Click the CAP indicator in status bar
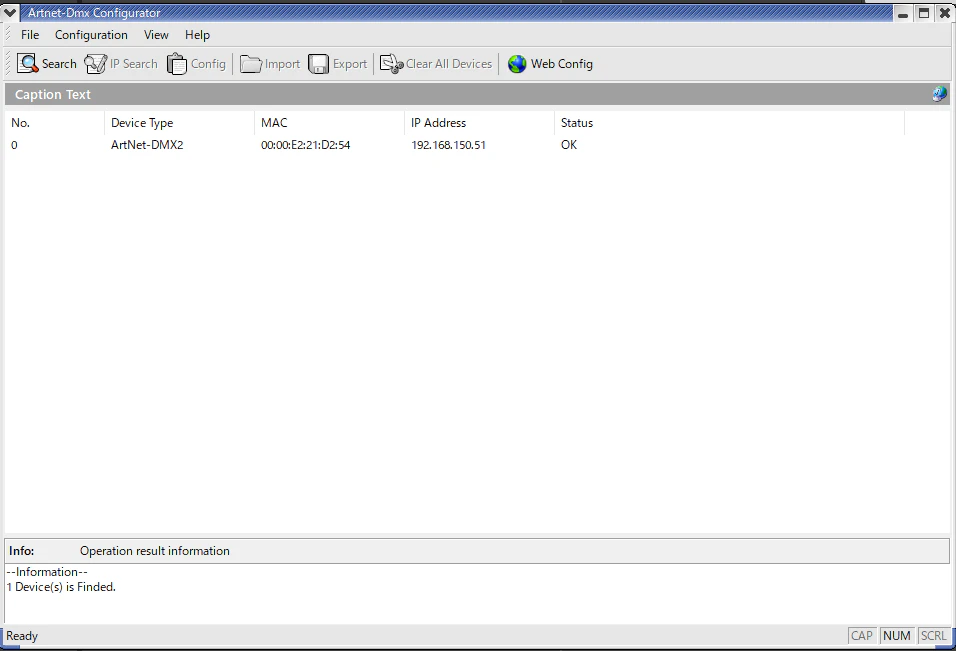 [x=861, y=636]
